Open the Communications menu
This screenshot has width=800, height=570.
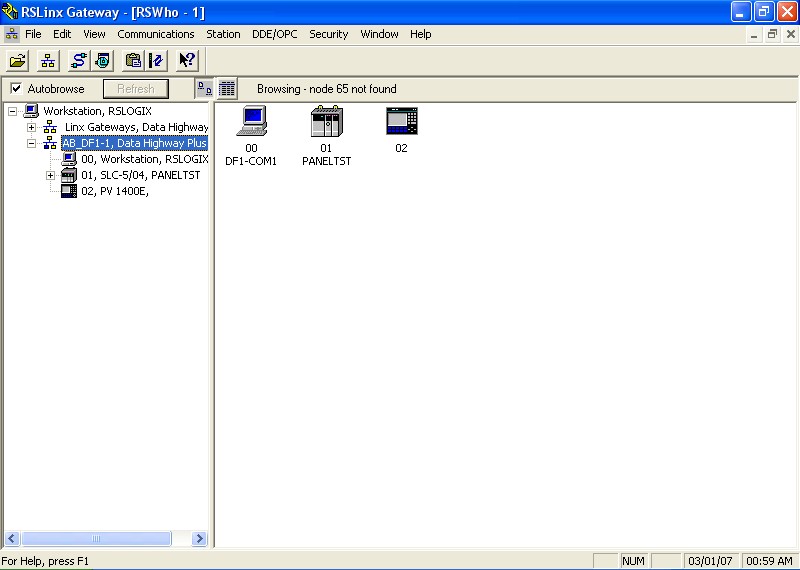click(x=156, y=34)
